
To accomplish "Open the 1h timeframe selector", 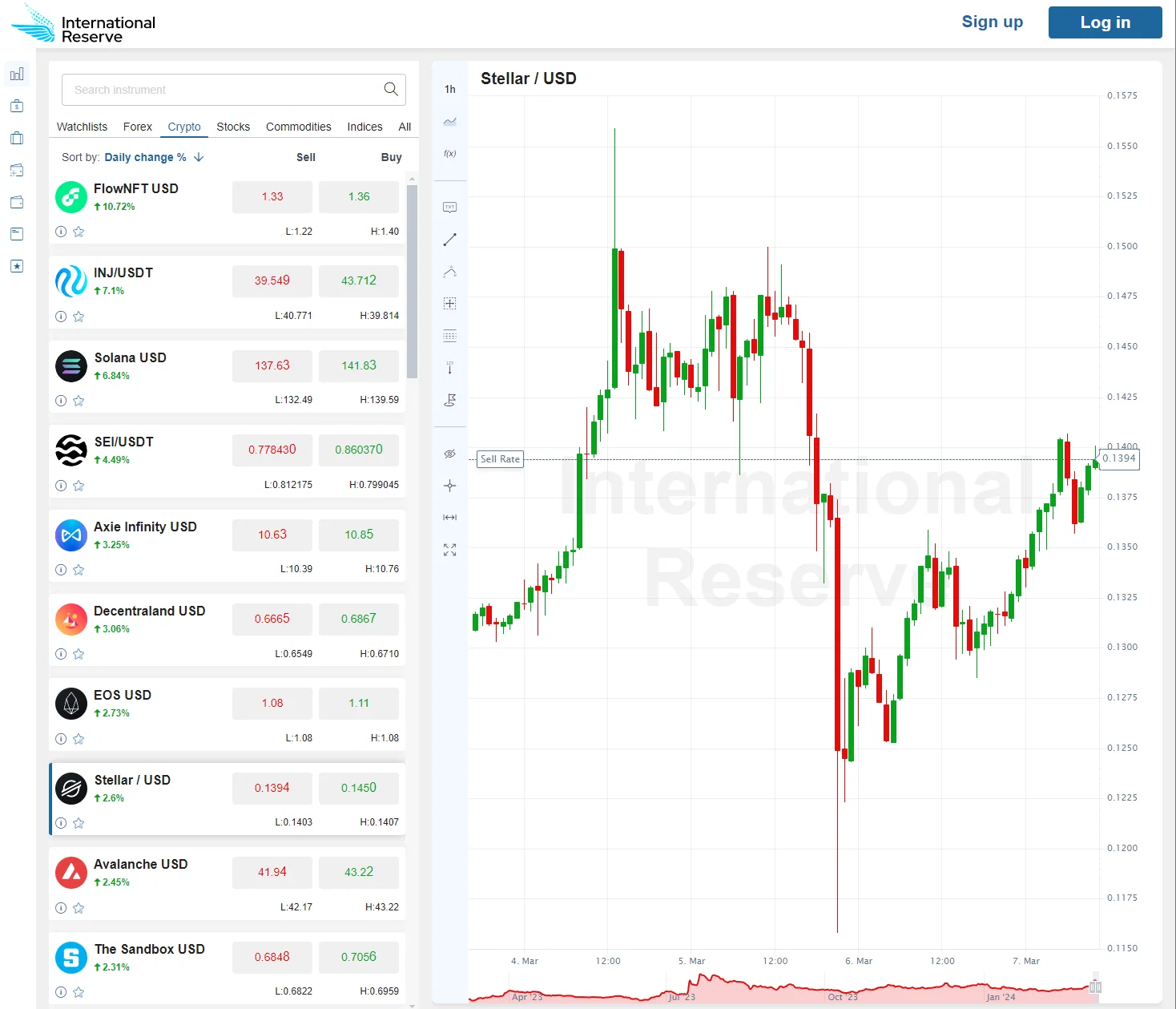I will coord(449,89).
